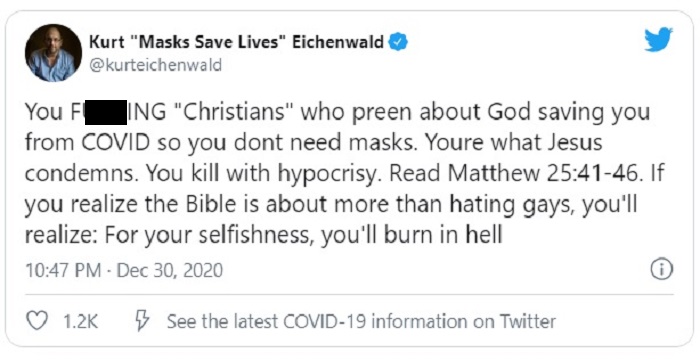Click the Dec 30, 2020 date
700x360 pixels.
click(x=169, y=271)
